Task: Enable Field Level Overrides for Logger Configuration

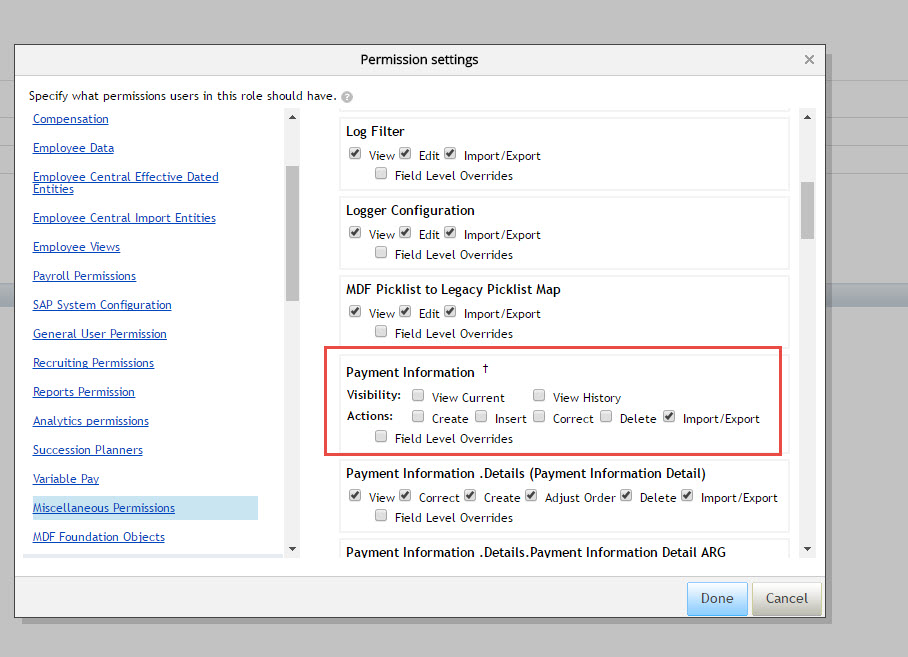Action: pyautogui.click(x=381, y=252)
